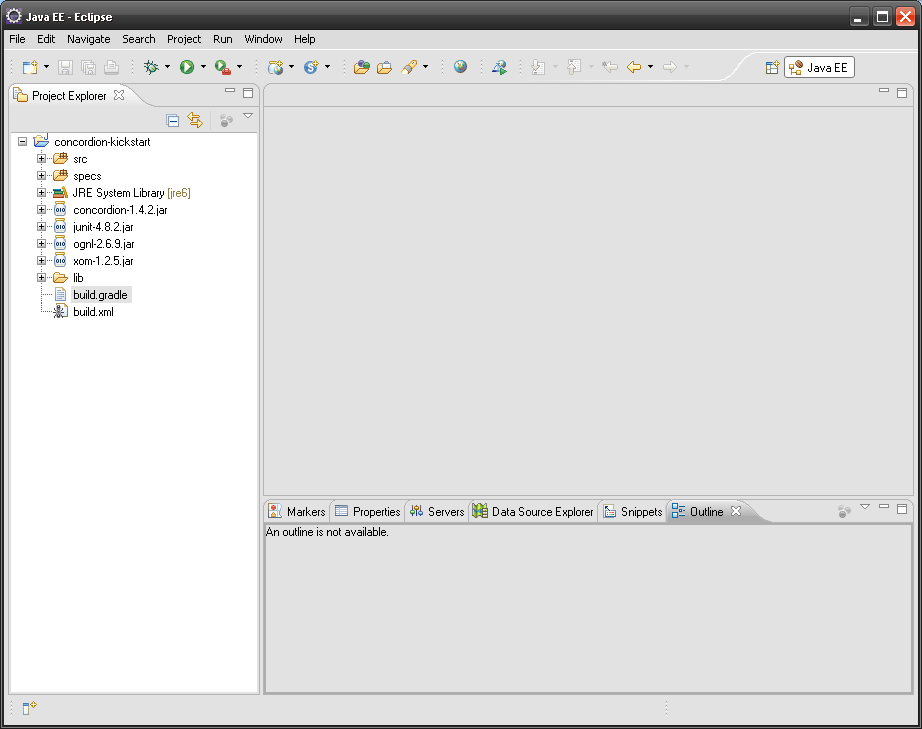The height and width of the screenshot is (729, 922).
Task: Toggle Link with Editor in Project Explorer
Action: click(195, 120)
